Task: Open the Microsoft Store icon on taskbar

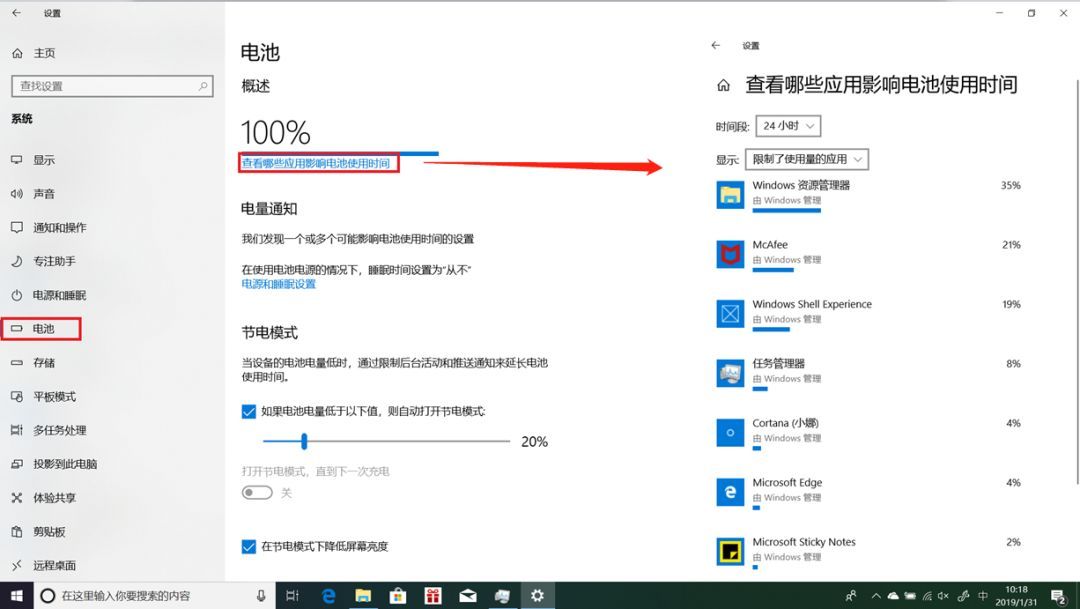Action: 397,596
